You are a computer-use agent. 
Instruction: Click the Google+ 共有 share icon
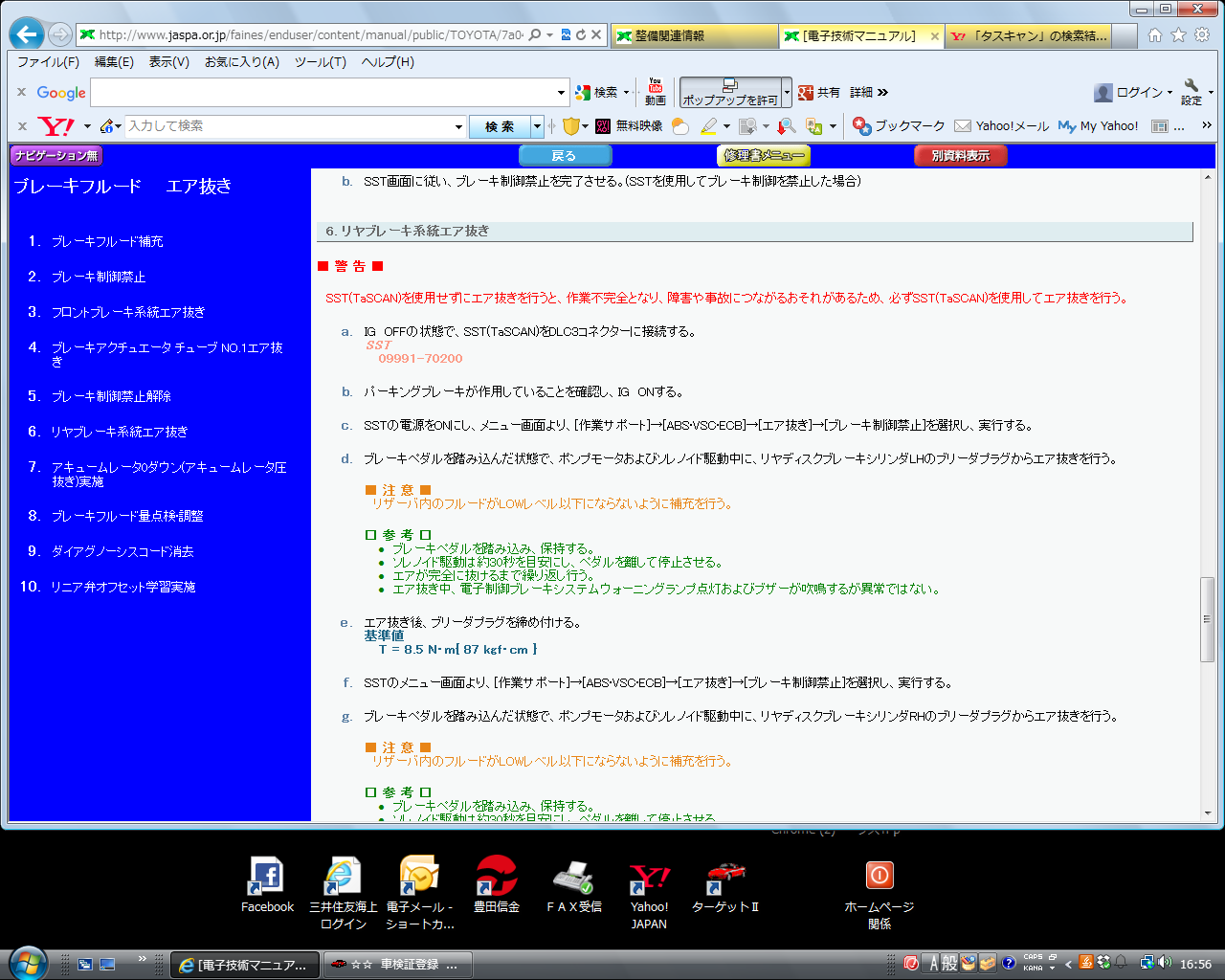(819, 92)
